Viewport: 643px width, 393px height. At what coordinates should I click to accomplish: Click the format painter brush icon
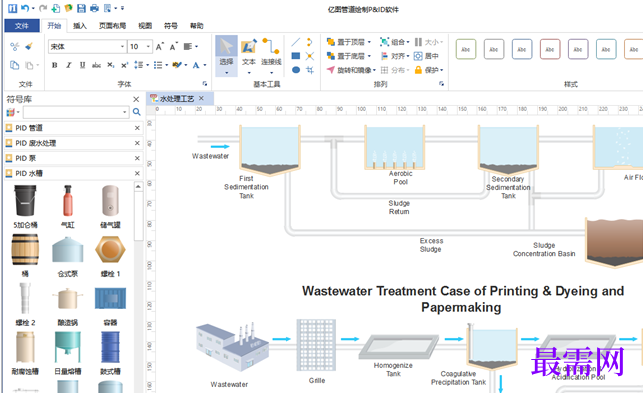pyautogui.click(x=29, y=46)
